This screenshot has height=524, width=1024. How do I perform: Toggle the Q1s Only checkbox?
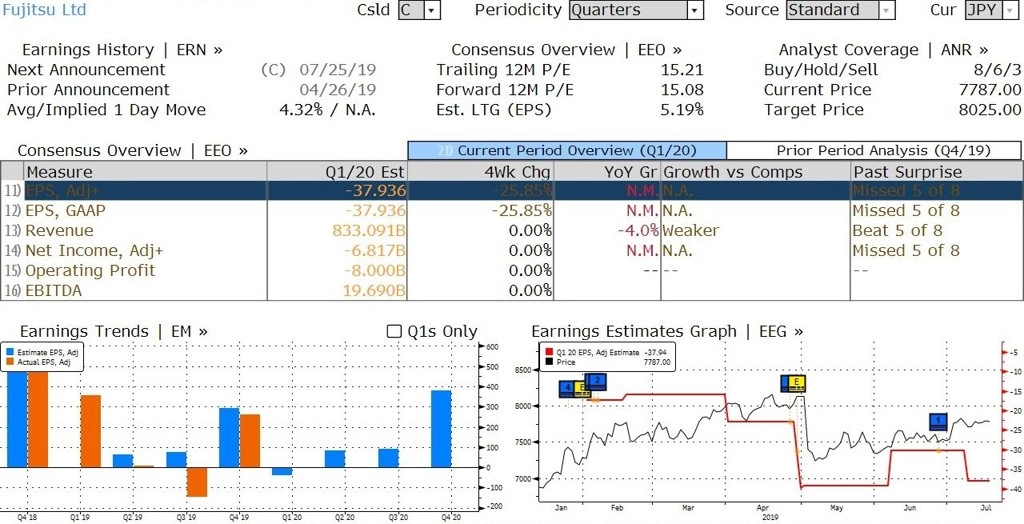(394, 331)
